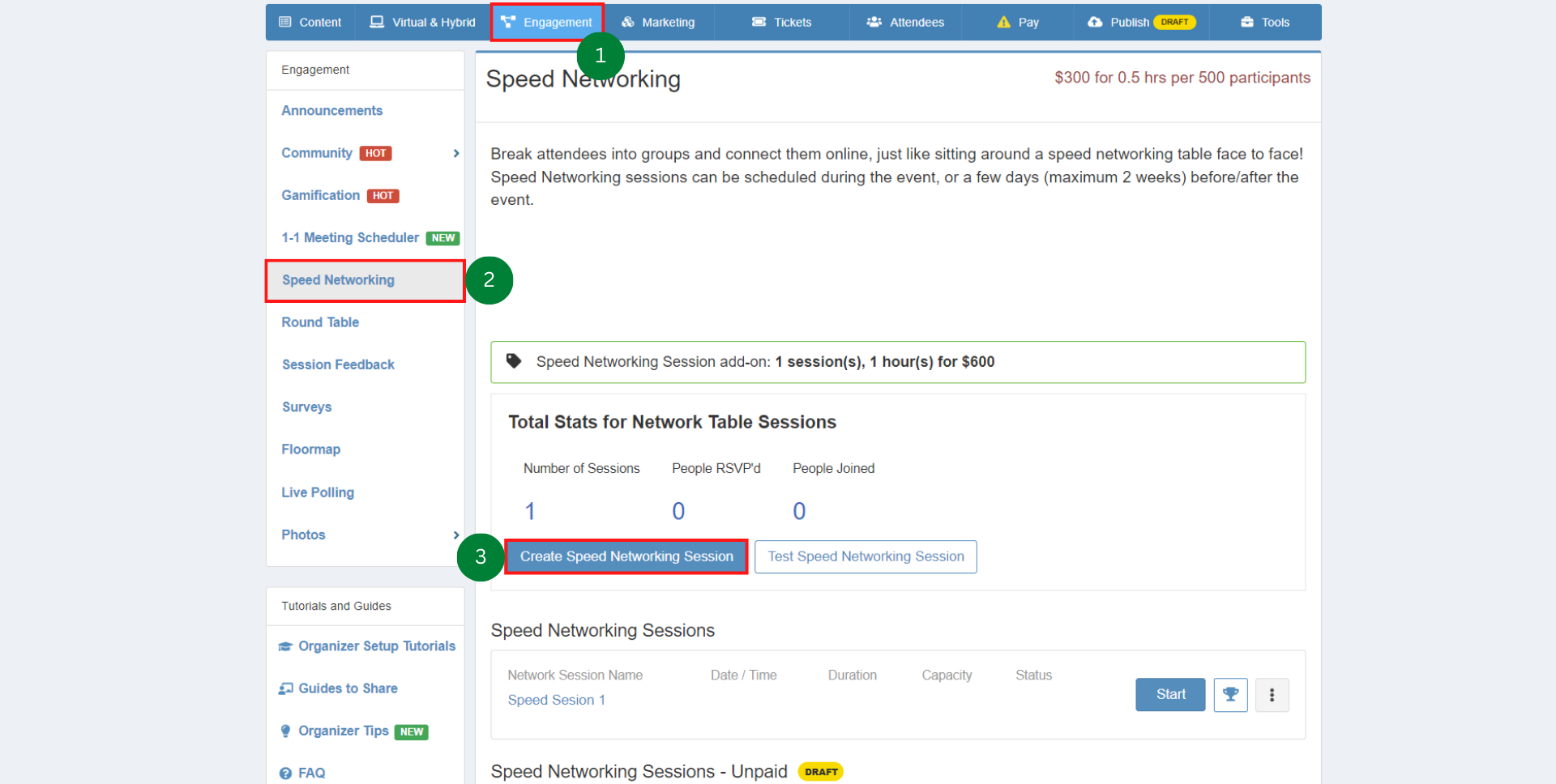Start the Speed Sesion 1 session
Image resolution: width=1556 pixels, height=784 pixels.
(x=1170, y=695)
